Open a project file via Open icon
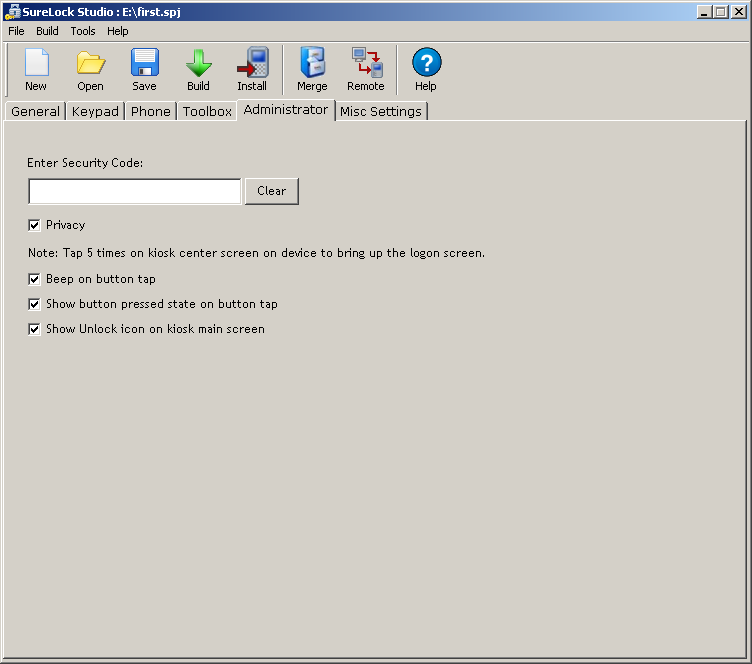This screenshot has width=752, height=664. click(x=90, y=69)
